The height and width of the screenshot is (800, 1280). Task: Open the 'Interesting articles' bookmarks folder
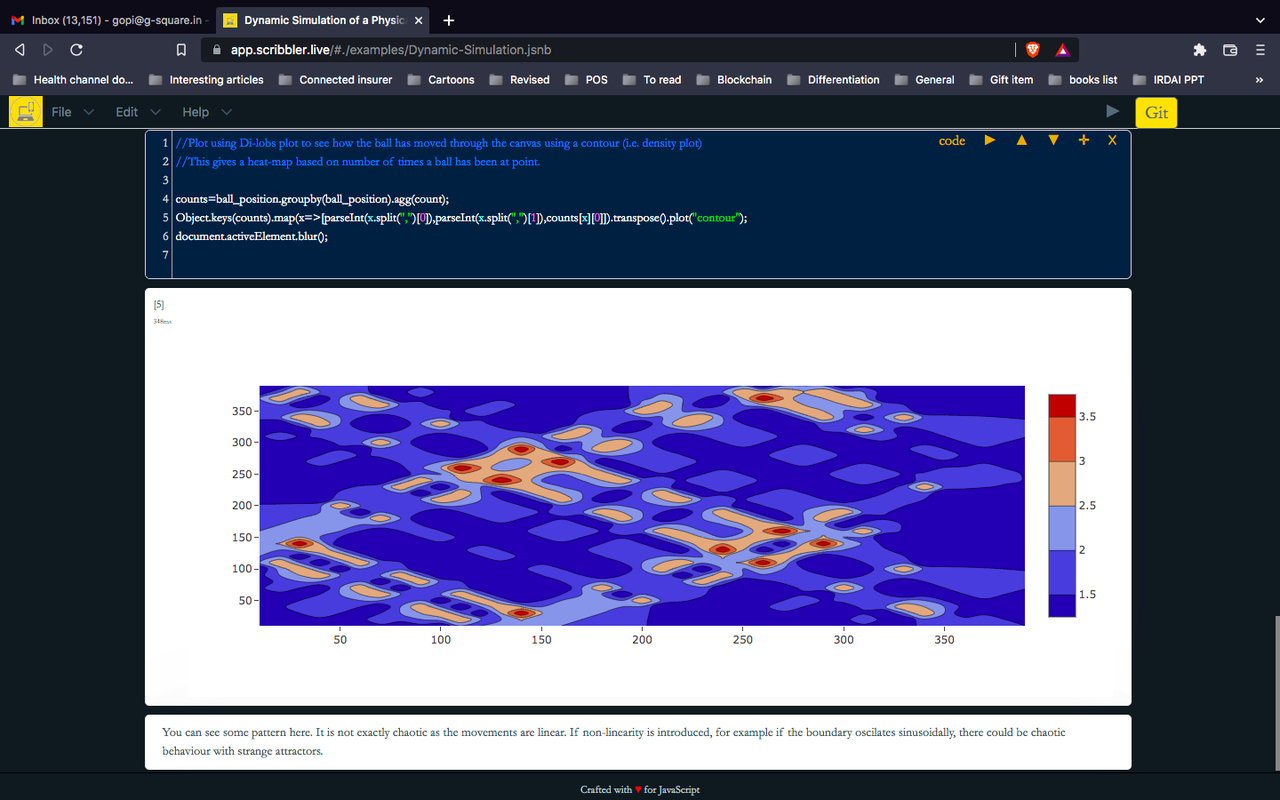[206, 80]
